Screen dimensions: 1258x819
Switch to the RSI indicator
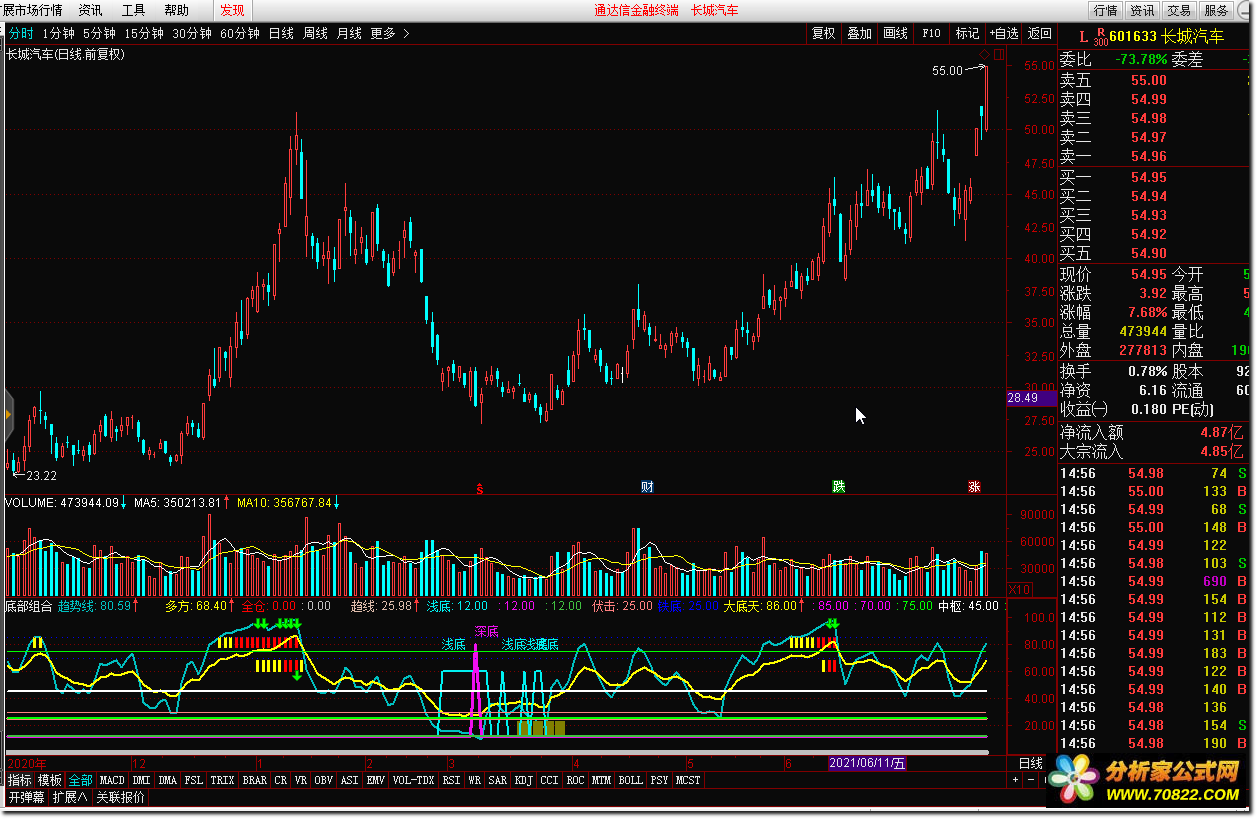point(452,780)
